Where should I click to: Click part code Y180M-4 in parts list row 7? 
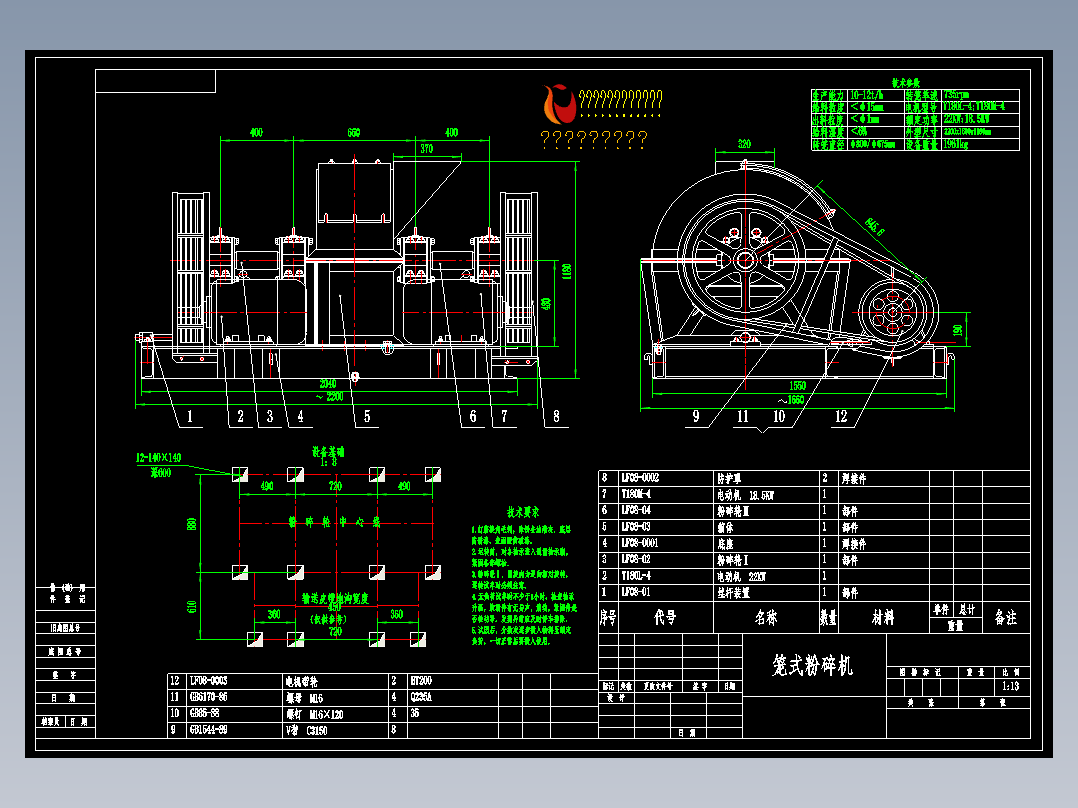[x=636, y=494]
